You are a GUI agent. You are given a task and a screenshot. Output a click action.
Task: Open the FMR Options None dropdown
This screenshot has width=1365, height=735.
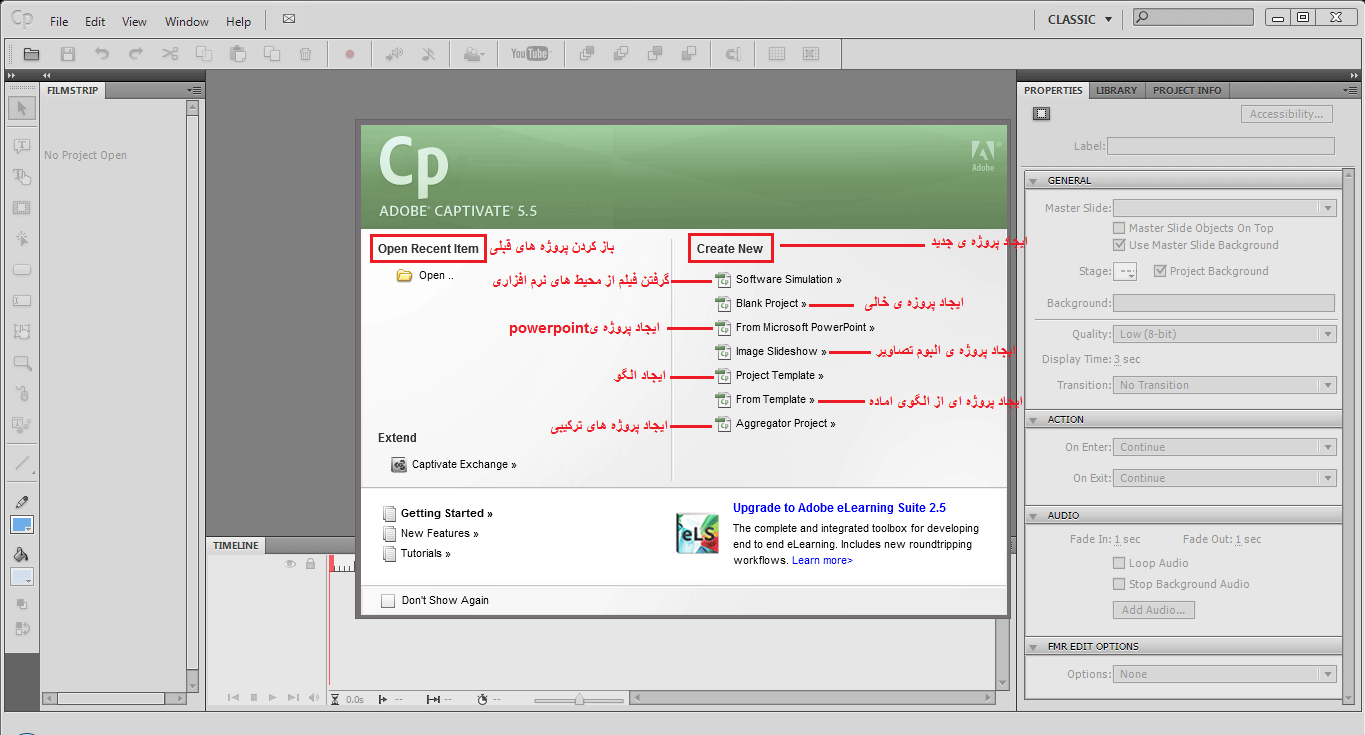click(1225, 674)
